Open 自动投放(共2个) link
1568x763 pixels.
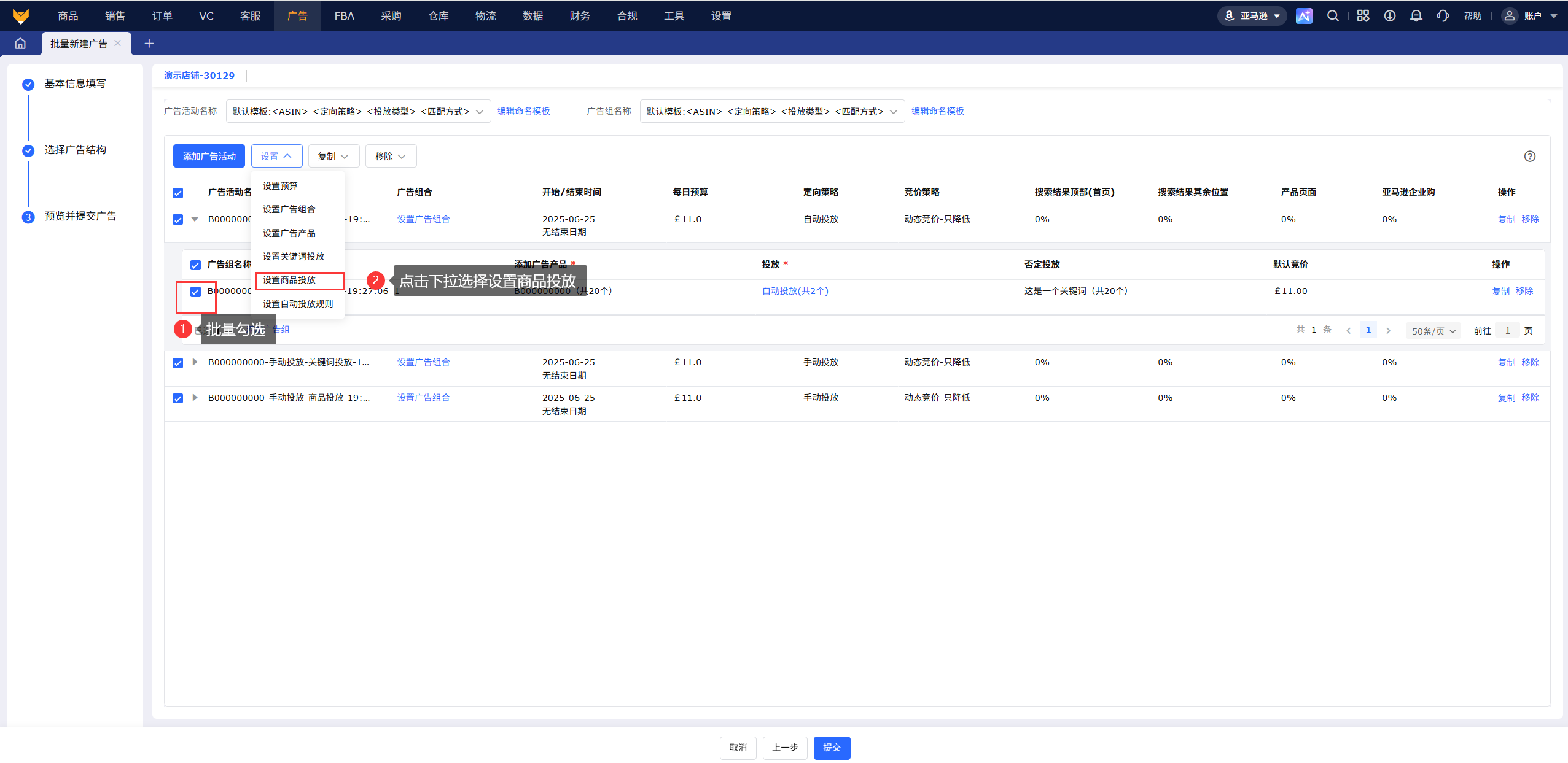795,291
